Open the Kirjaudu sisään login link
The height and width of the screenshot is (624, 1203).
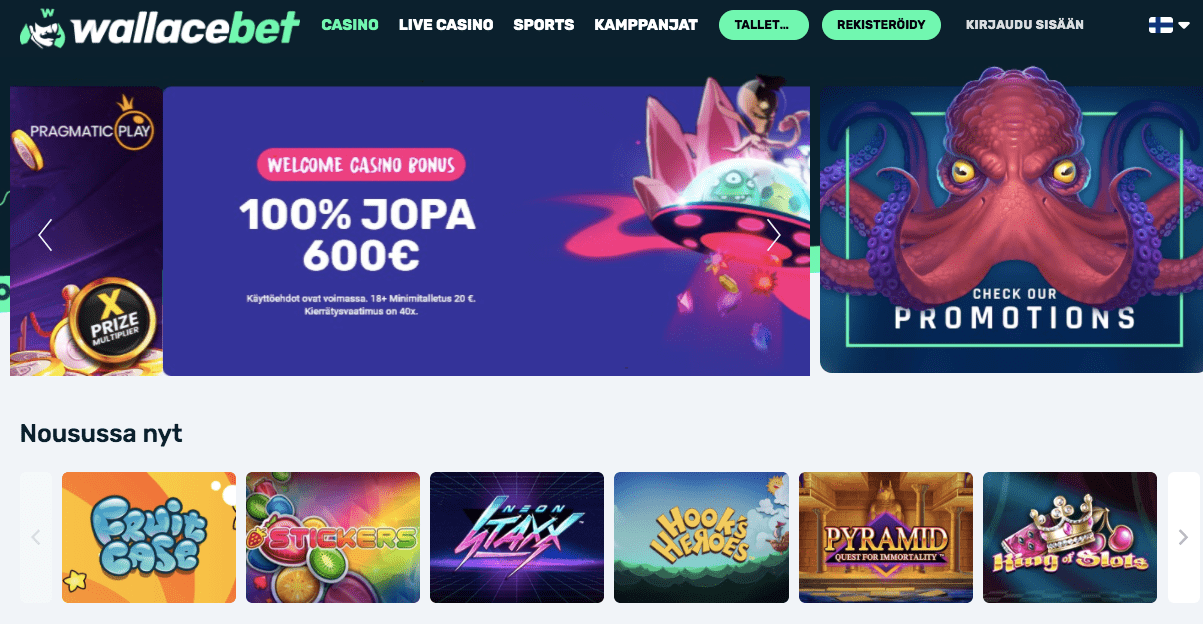pos(1025,25)
